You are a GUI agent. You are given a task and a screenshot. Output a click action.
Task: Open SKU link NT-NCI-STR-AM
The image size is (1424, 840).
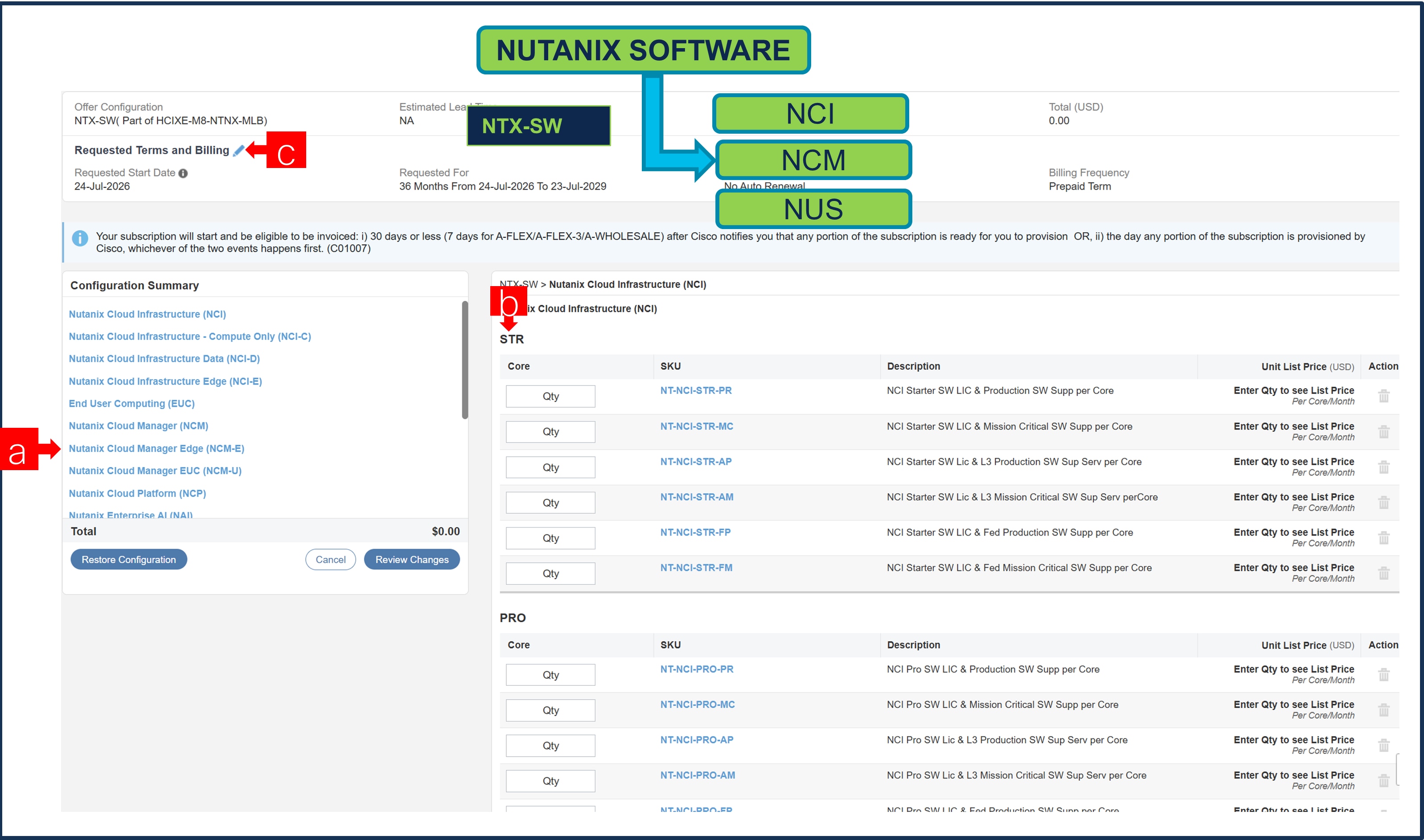[x=696, y=497]
